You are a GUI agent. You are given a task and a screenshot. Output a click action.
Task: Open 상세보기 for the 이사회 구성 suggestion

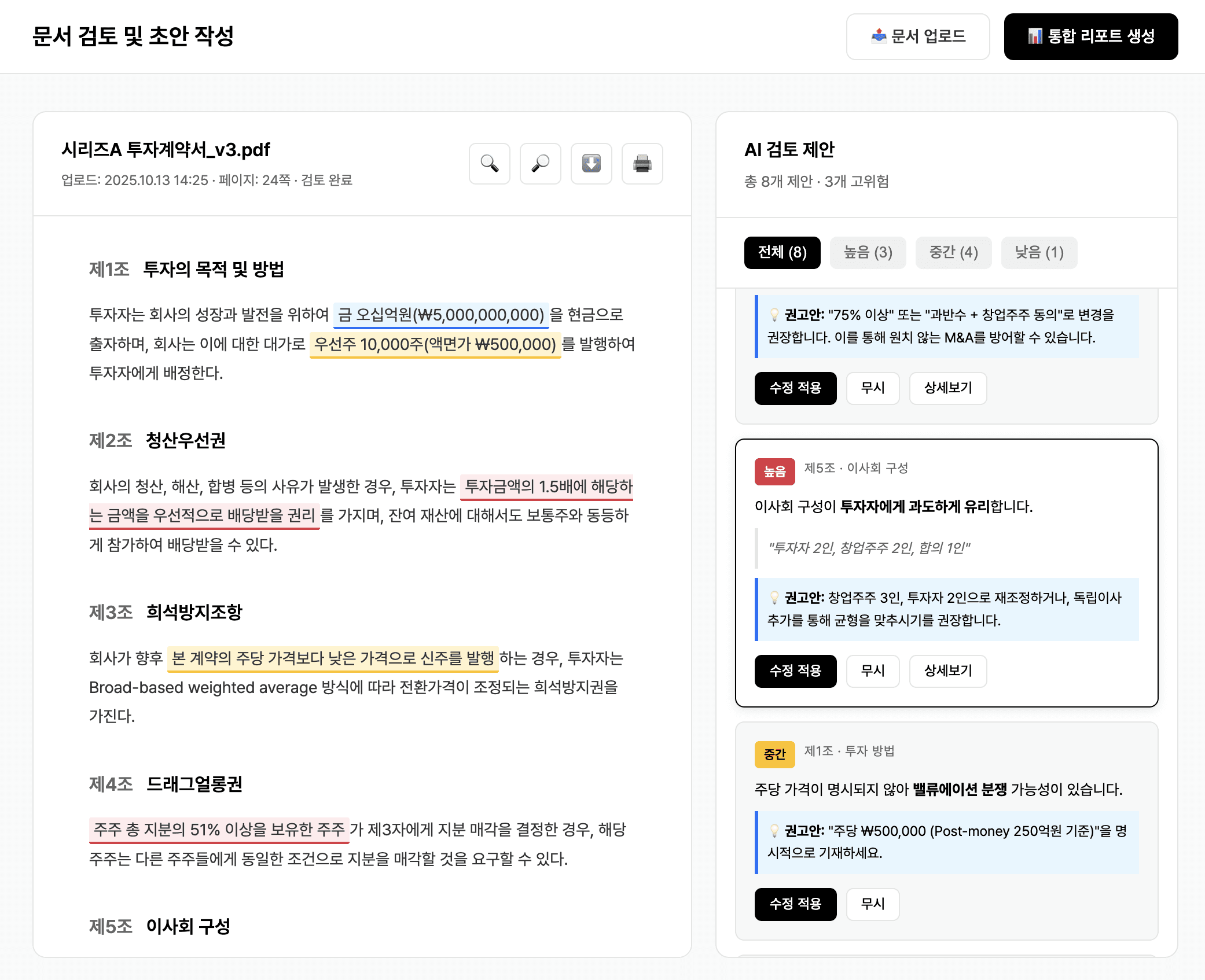(x=947, y=670)
